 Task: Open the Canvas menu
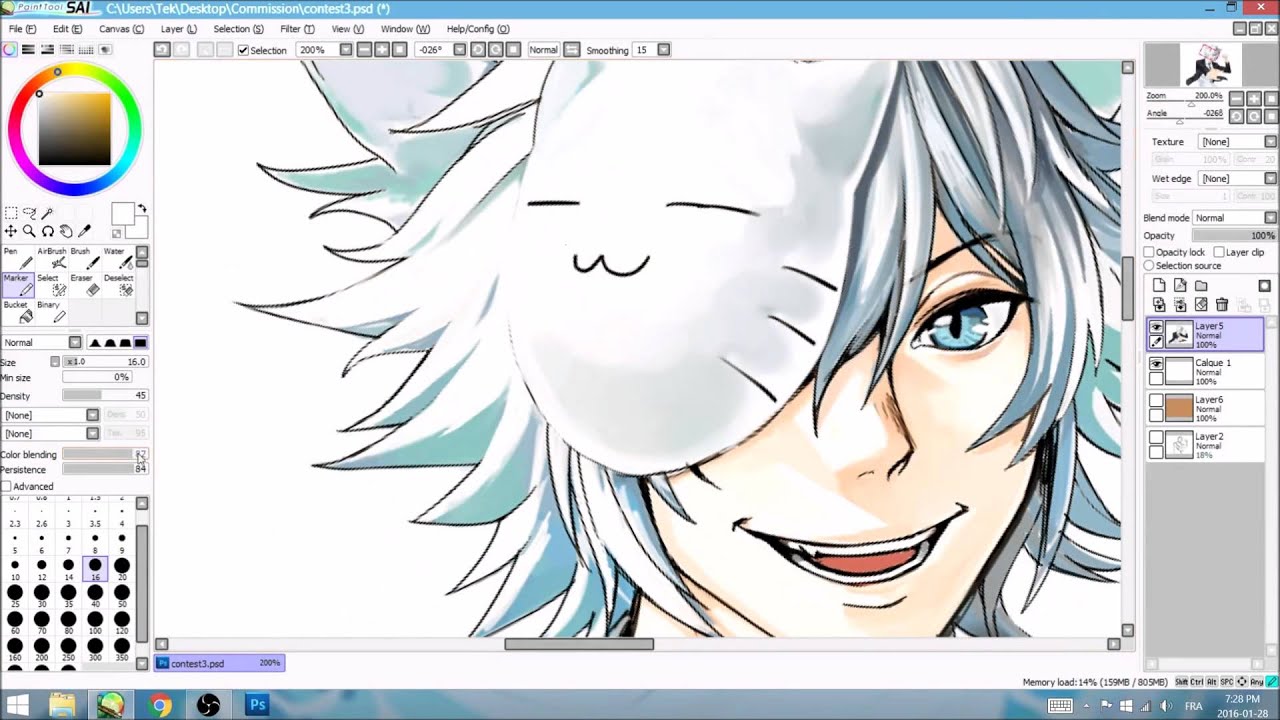[x=122, y=29]
